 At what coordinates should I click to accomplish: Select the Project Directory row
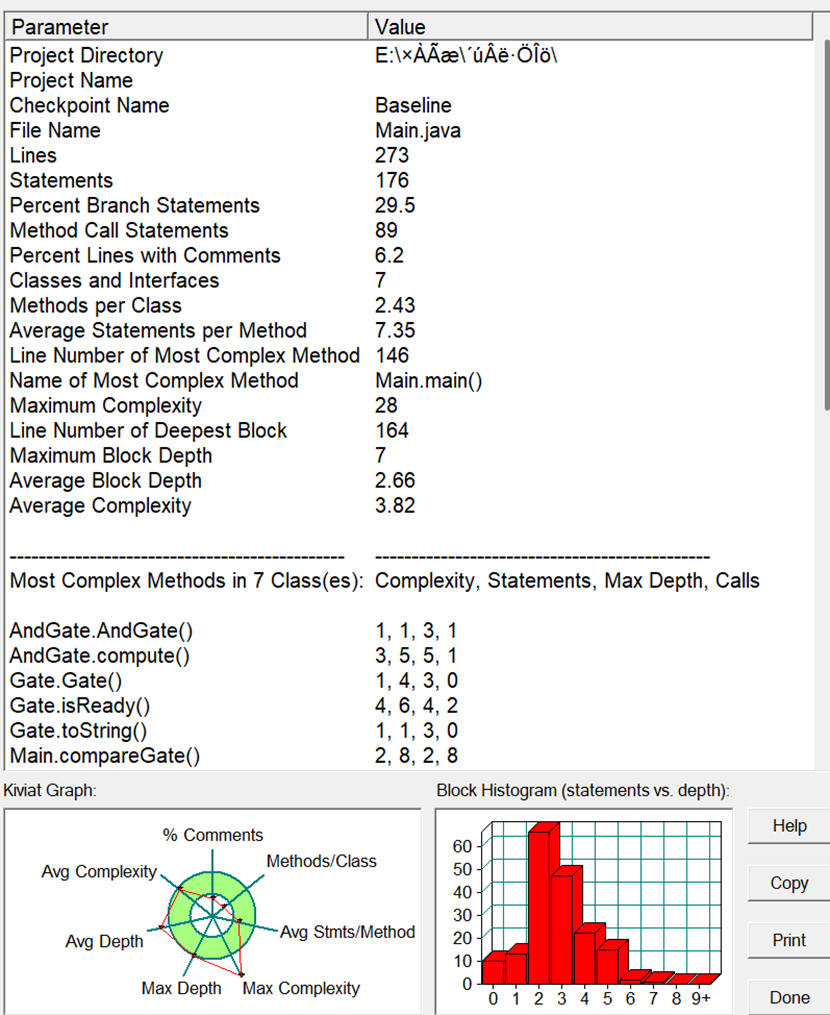pos(408,56)
